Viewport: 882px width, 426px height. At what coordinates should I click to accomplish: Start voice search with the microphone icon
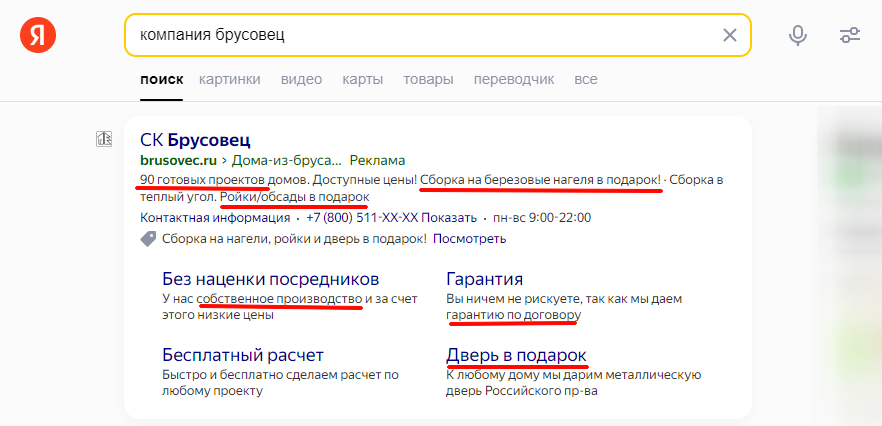tap(797, 35)
